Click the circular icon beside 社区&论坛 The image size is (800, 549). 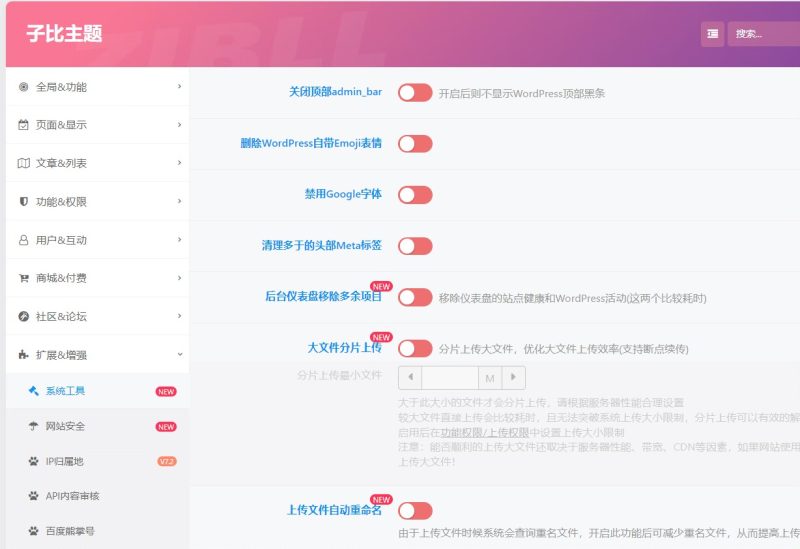pos(23,316)
